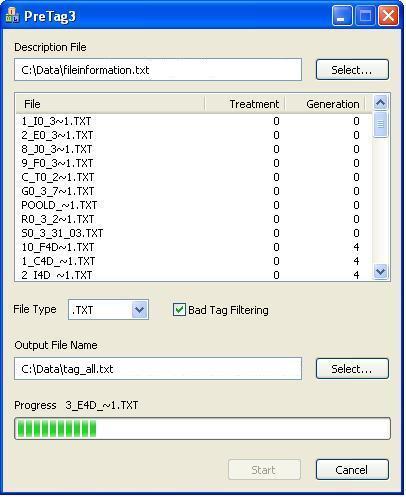Click Select button for Output File Name
The height and width of the screenshot is (497, 406).
352,369
